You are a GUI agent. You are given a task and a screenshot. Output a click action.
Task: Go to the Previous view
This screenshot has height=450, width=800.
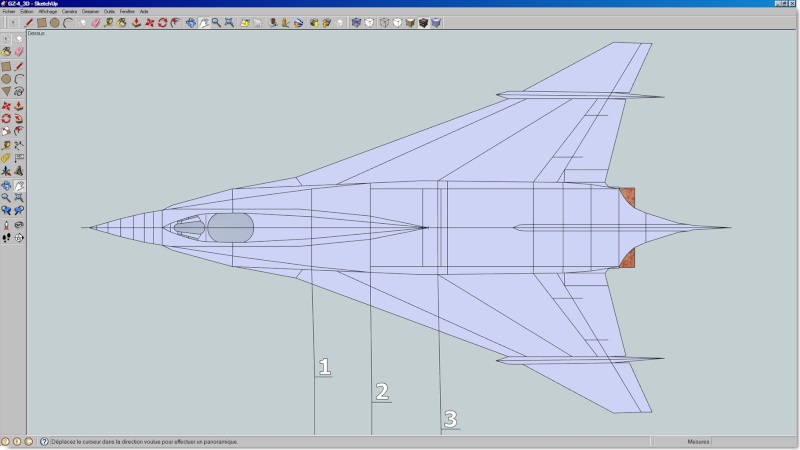tap(6, 210)
